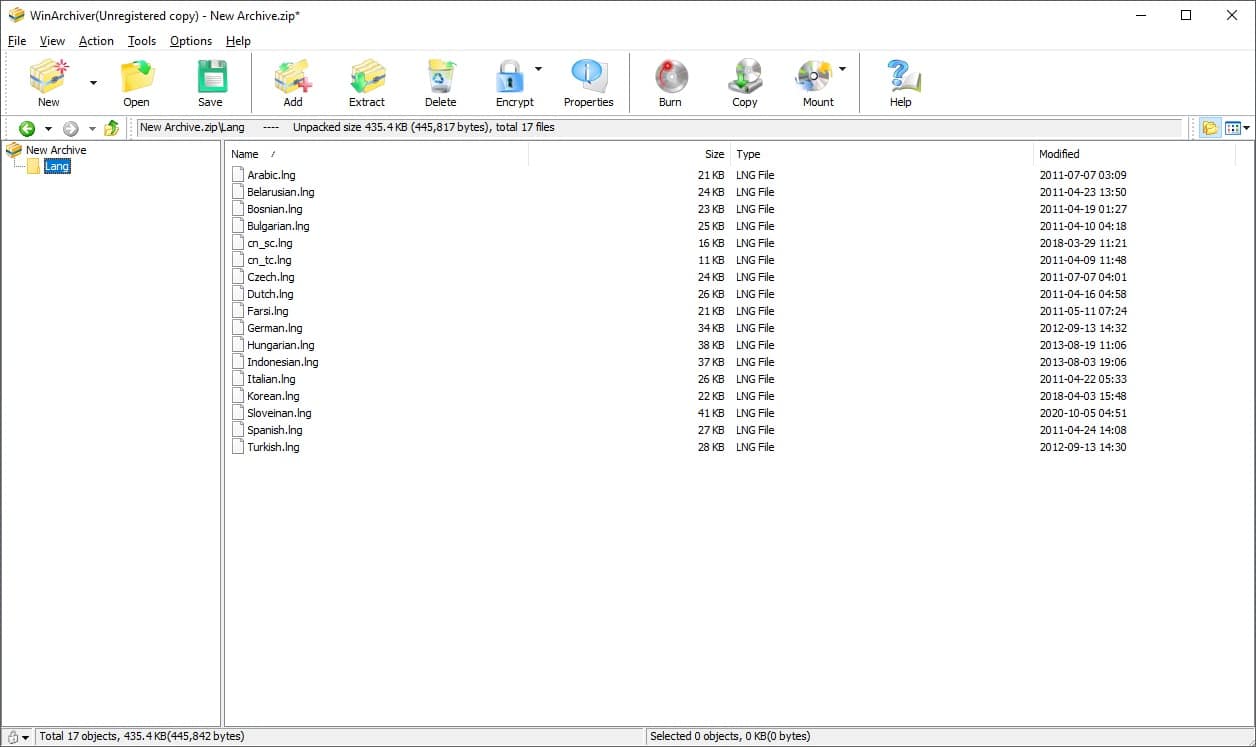Select the Farsi.lng file
1256x747 pixels.
(267, 311)
